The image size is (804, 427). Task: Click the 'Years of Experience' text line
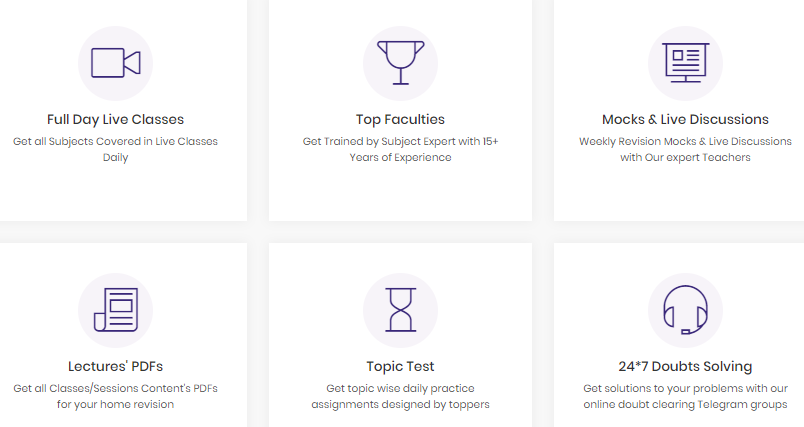point(400,157)
